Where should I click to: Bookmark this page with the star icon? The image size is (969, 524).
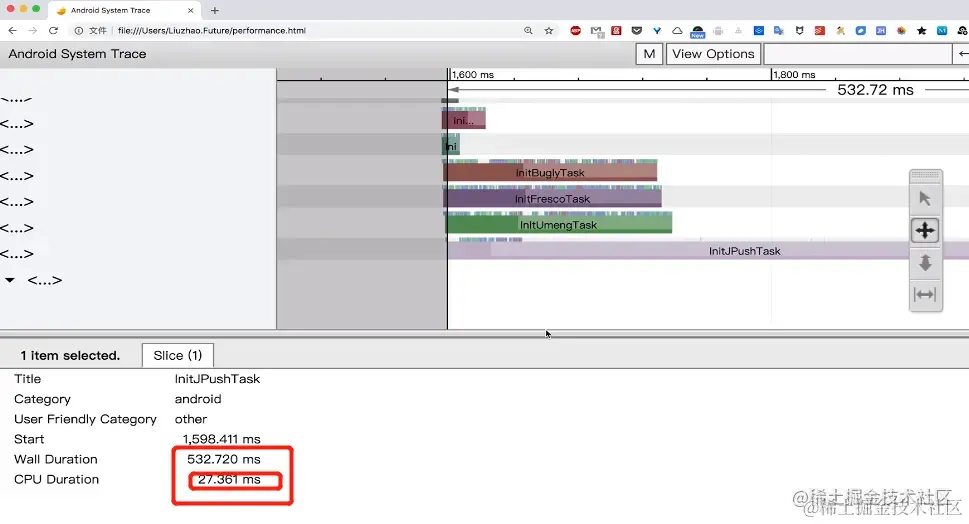(x=549, y=30)
